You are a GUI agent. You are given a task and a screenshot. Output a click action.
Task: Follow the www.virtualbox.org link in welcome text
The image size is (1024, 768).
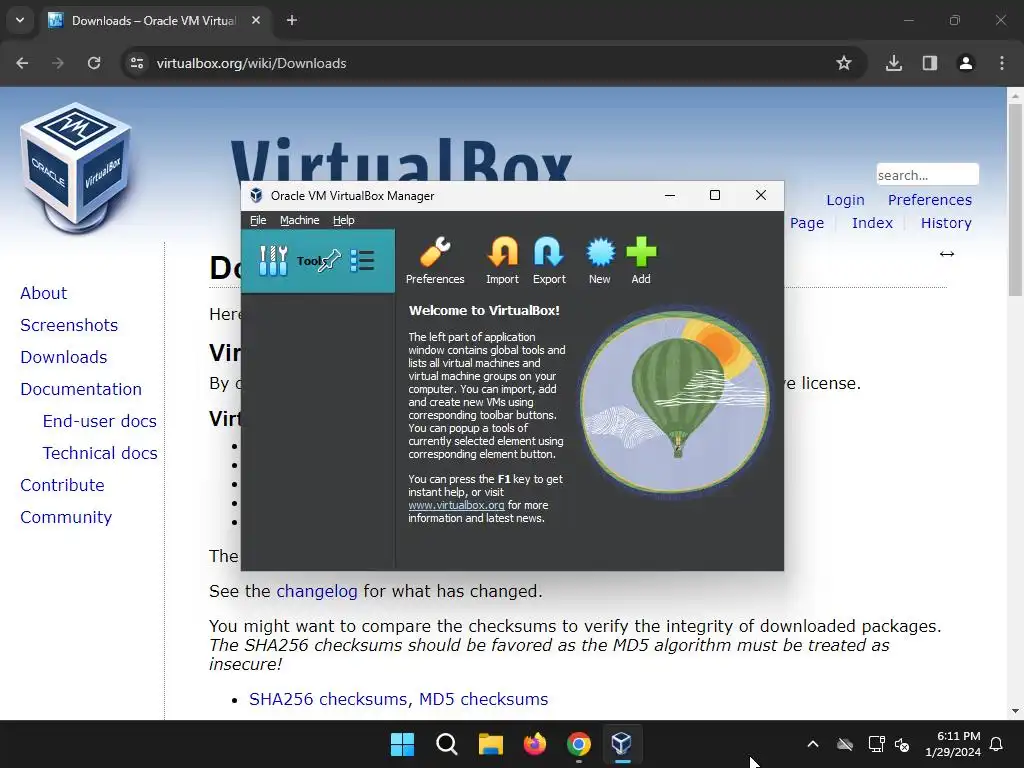[x=456, y=505]
